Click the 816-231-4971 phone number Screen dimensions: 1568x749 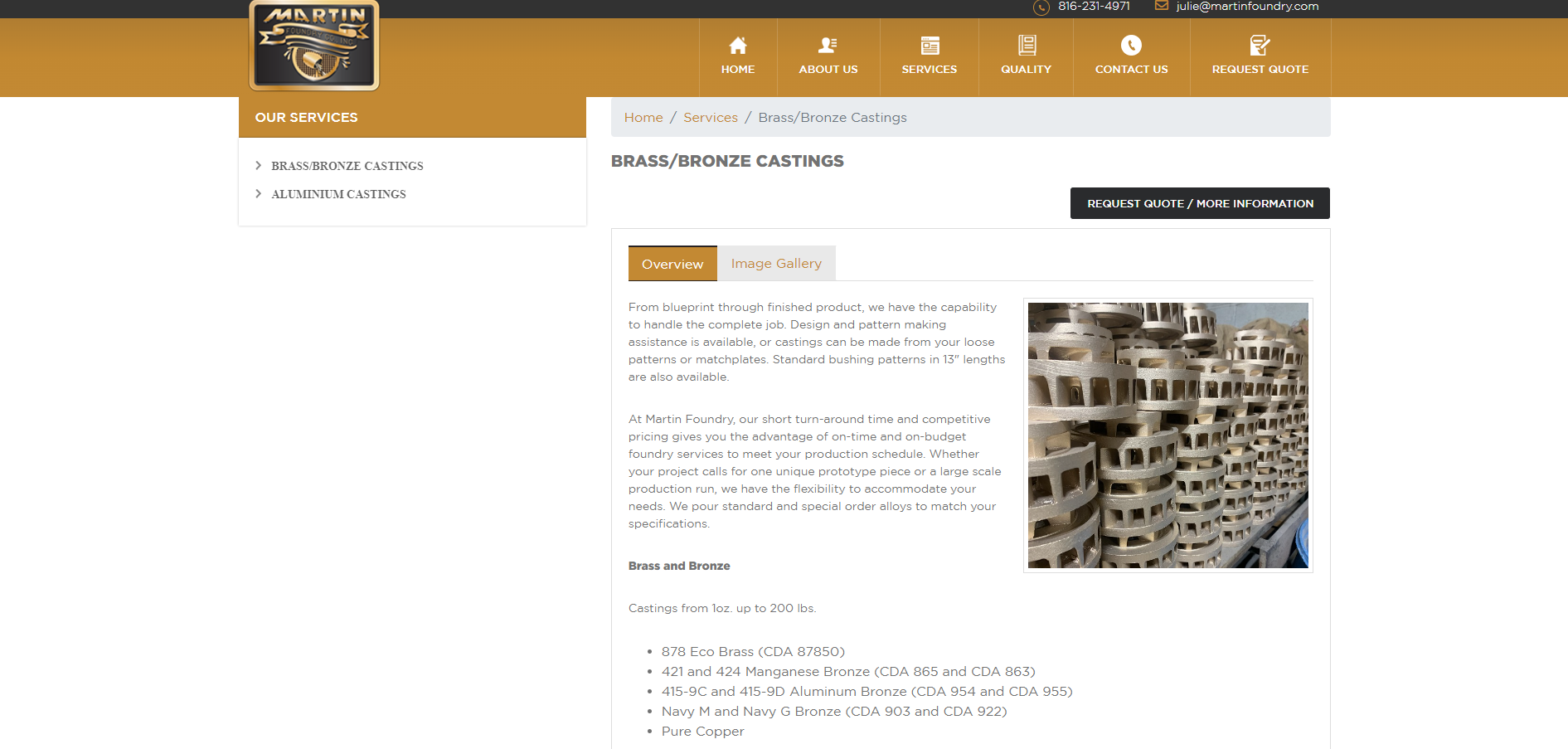tap(1093, 7)
